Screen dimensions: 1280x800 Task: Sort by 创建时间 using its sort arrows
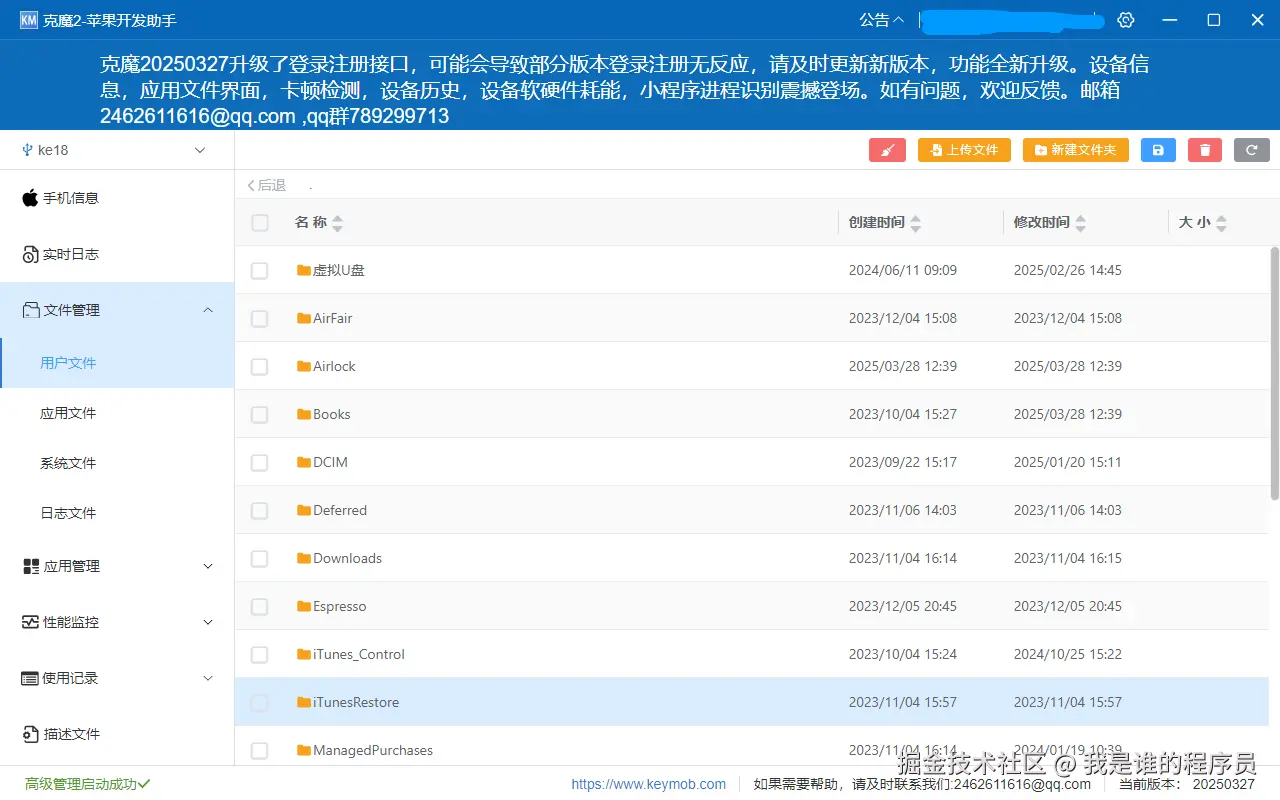[x=916, y=223]
